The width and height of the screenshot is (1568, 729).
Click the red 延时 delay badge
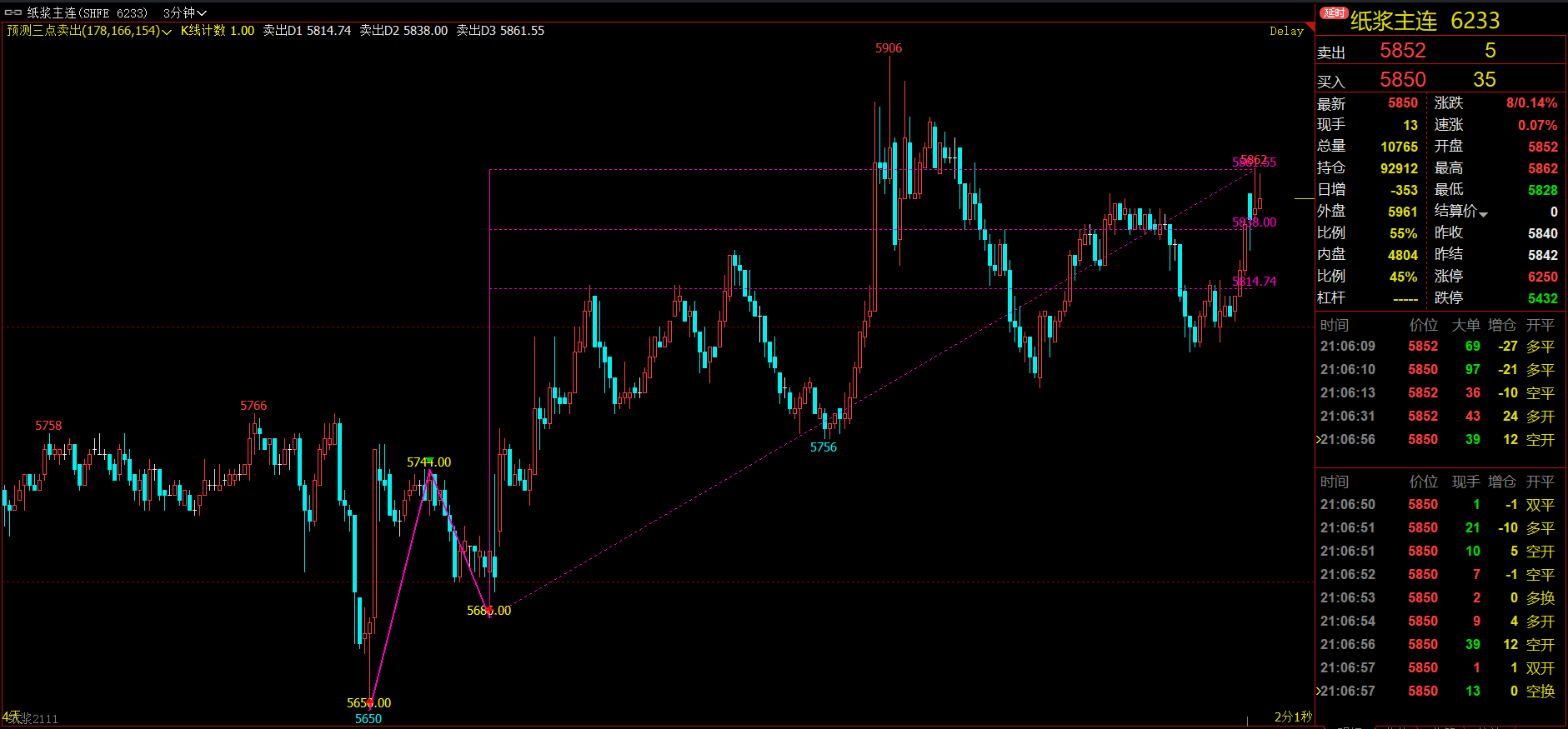(1334, 12)
